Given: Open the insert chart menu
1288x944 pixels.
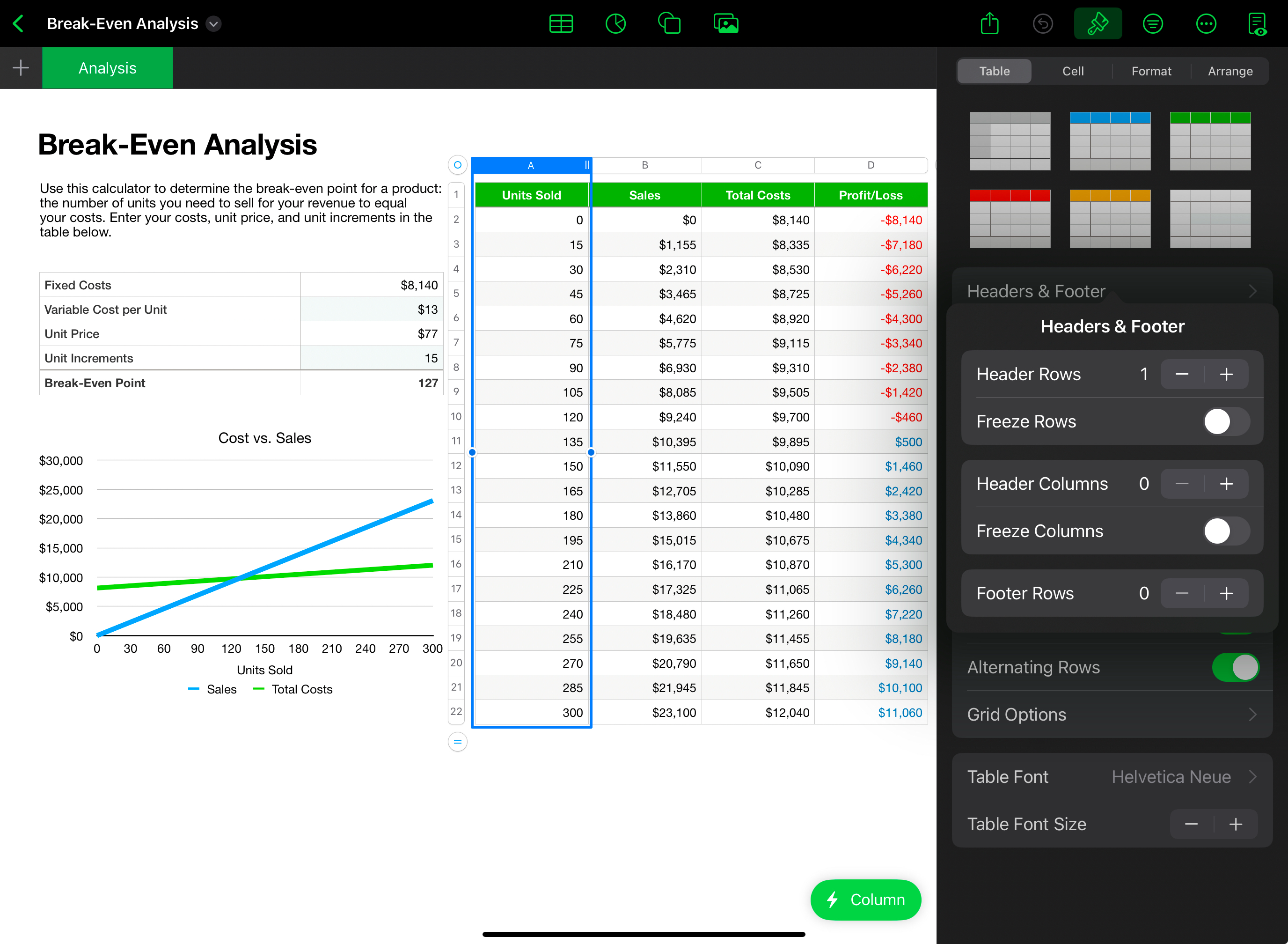Looking at the screenshot, I should click(x=615, y=23).
